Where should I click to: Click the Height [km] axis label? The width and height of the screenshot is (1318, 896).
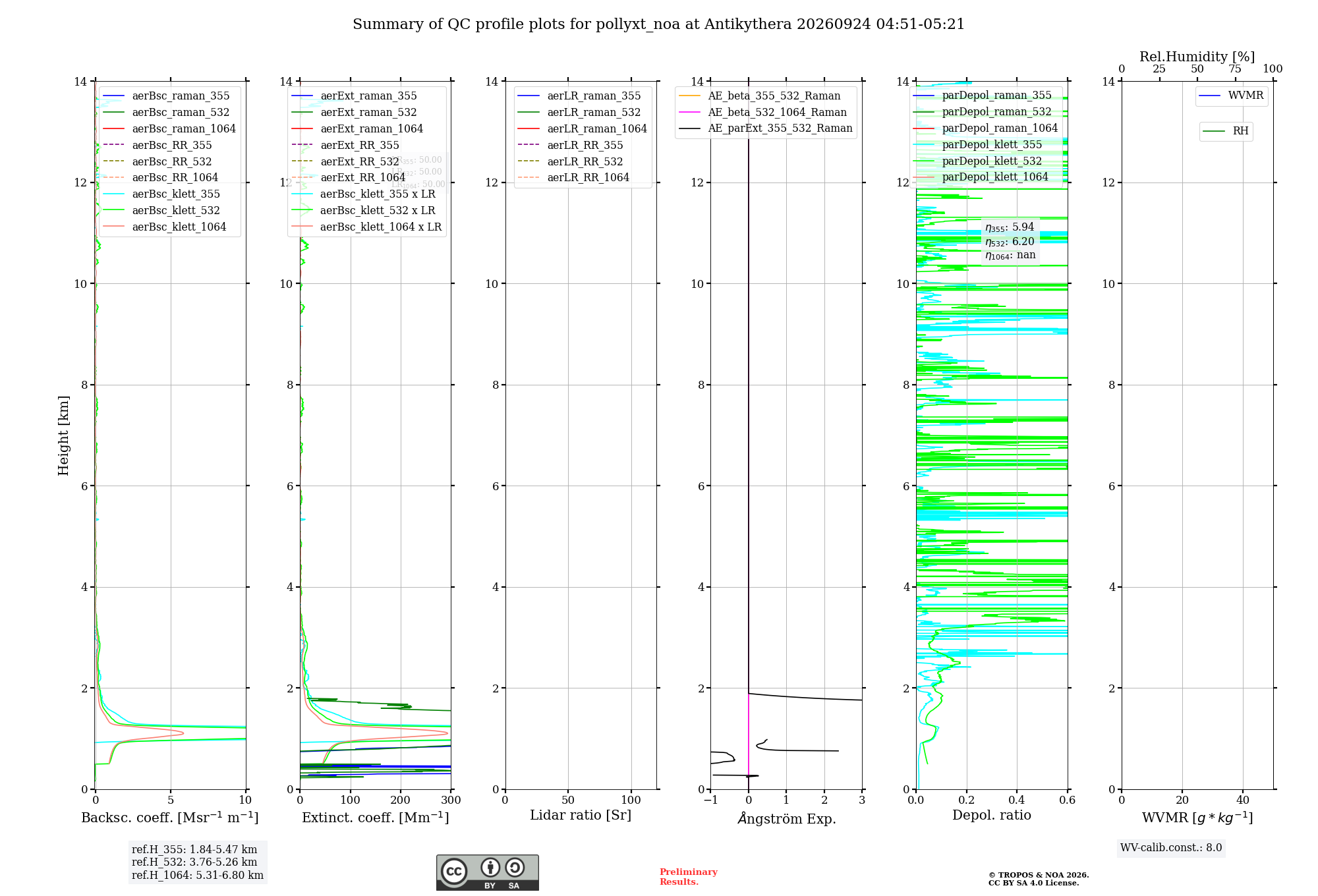(63, 435)
